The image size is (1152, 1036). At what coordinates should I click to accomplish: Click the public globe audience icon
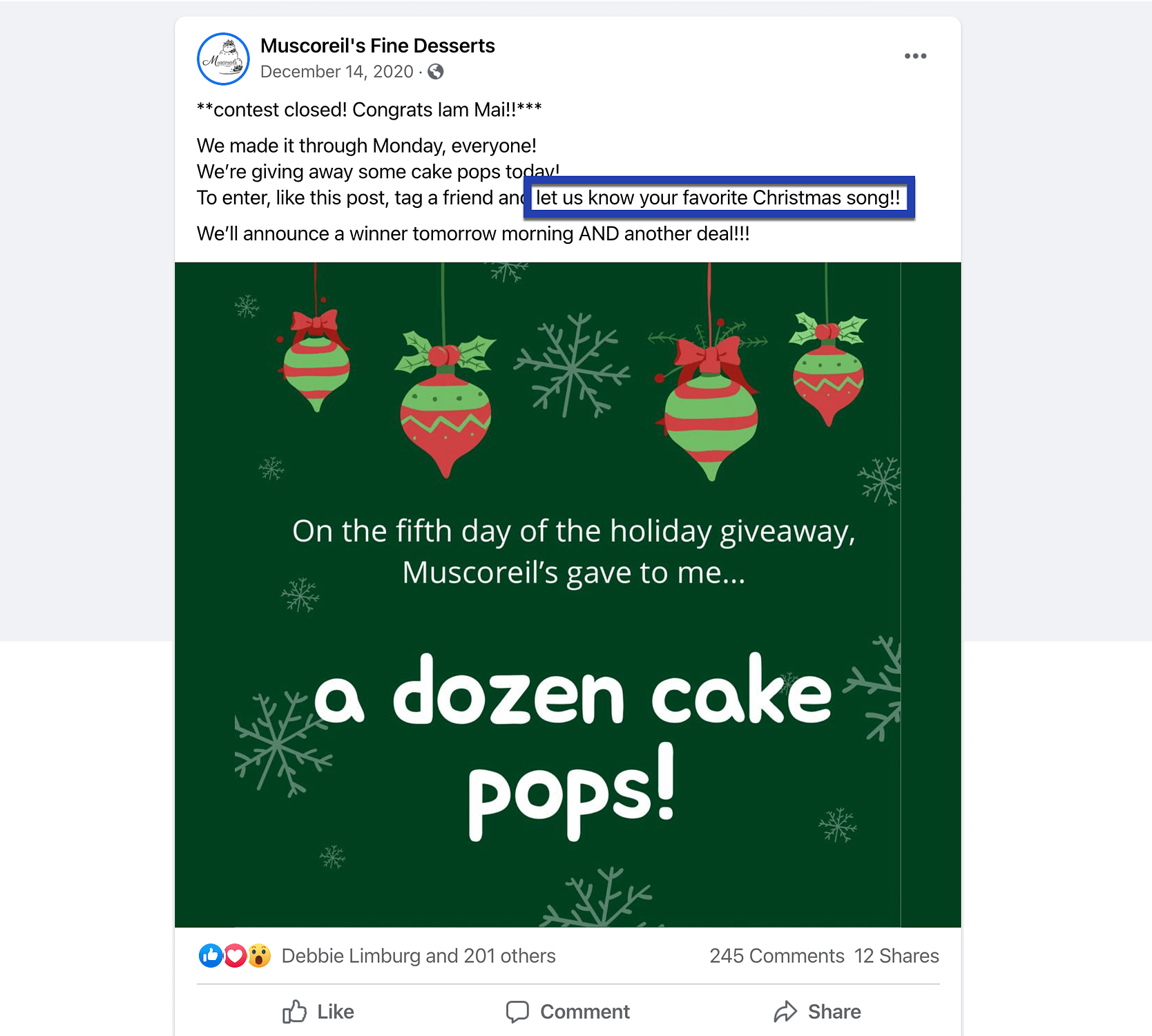[x=436, y=72]
